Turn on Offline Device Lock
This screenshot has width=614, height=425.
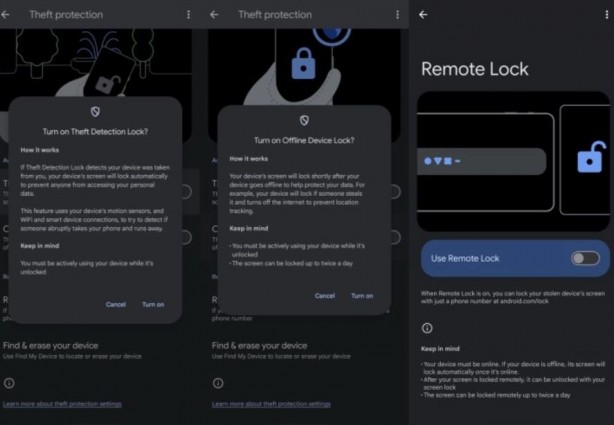[362, 296]
